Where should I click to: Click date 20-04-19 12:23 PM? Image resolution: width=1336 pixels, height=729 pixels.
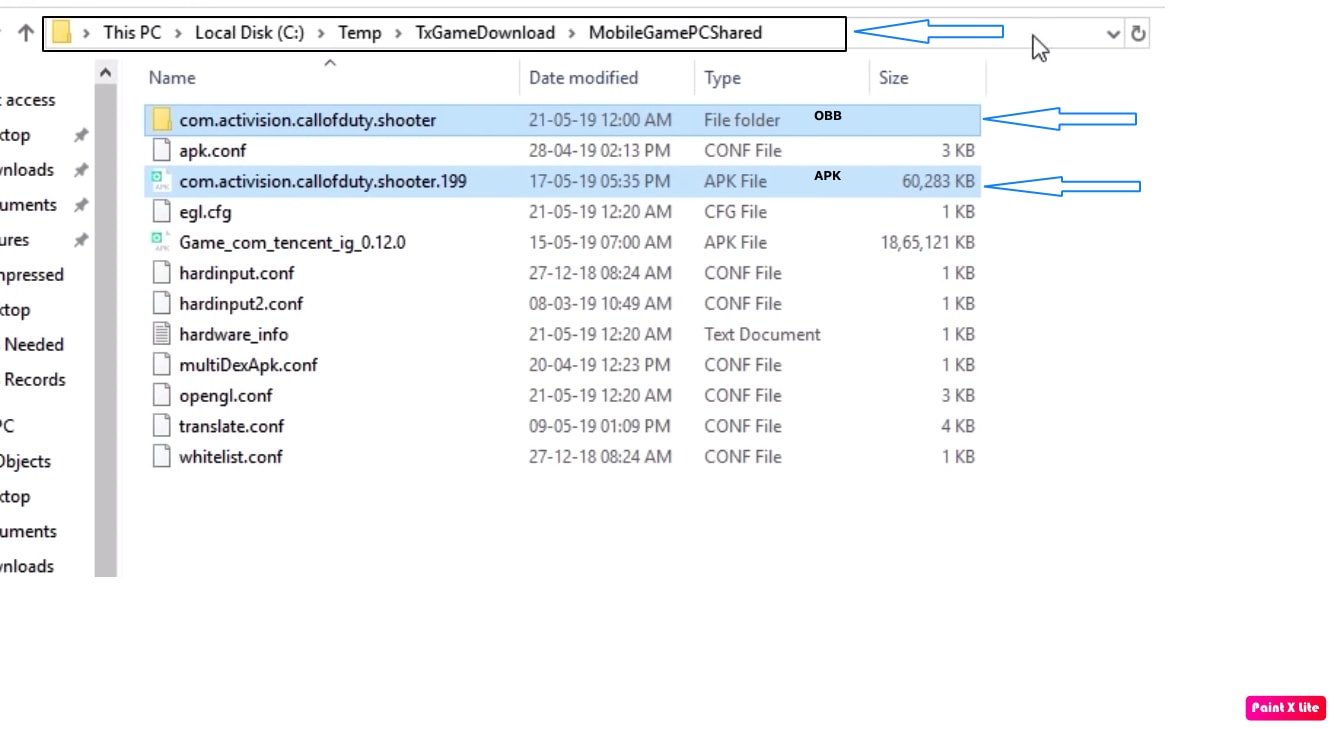[x=600, y=365]
